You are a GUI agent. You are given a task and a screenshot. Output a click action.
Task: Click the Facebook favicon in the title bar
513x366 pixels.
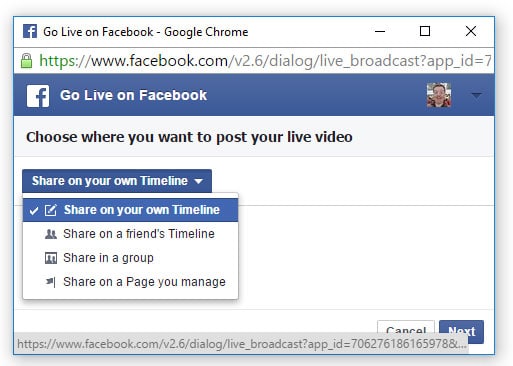(30, 32)
